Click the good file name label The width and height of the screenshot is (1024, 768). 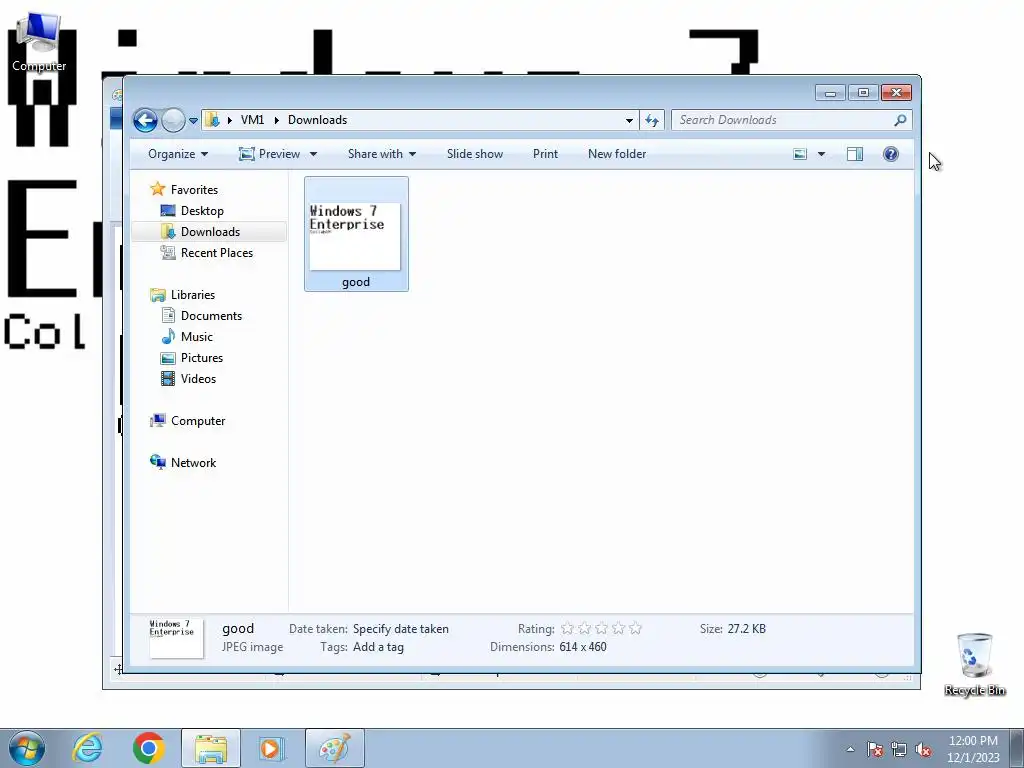click(356, 282)
